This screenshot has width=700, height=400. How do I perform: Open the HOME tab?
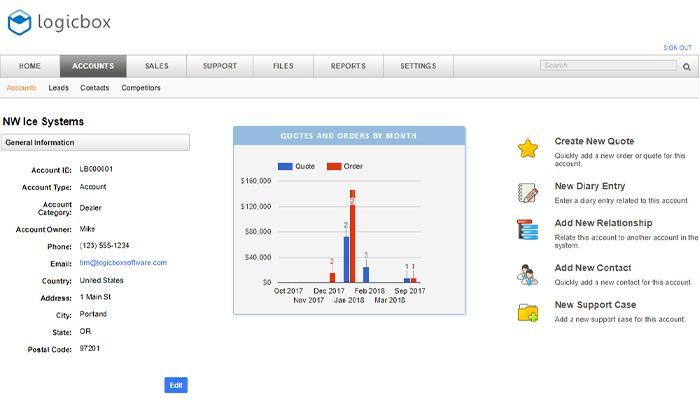pos(30,66)
